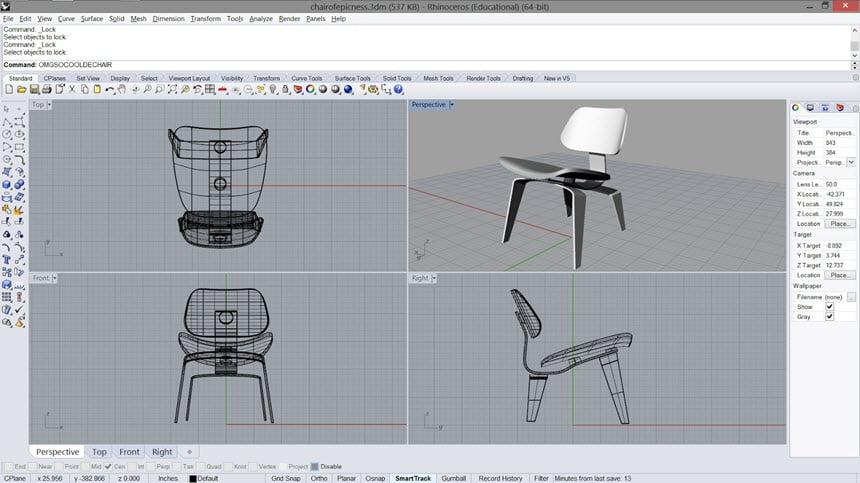Click the target Location Place button
Screen dimensions: 860x483
pyautogui.click(x=839, y=275)
